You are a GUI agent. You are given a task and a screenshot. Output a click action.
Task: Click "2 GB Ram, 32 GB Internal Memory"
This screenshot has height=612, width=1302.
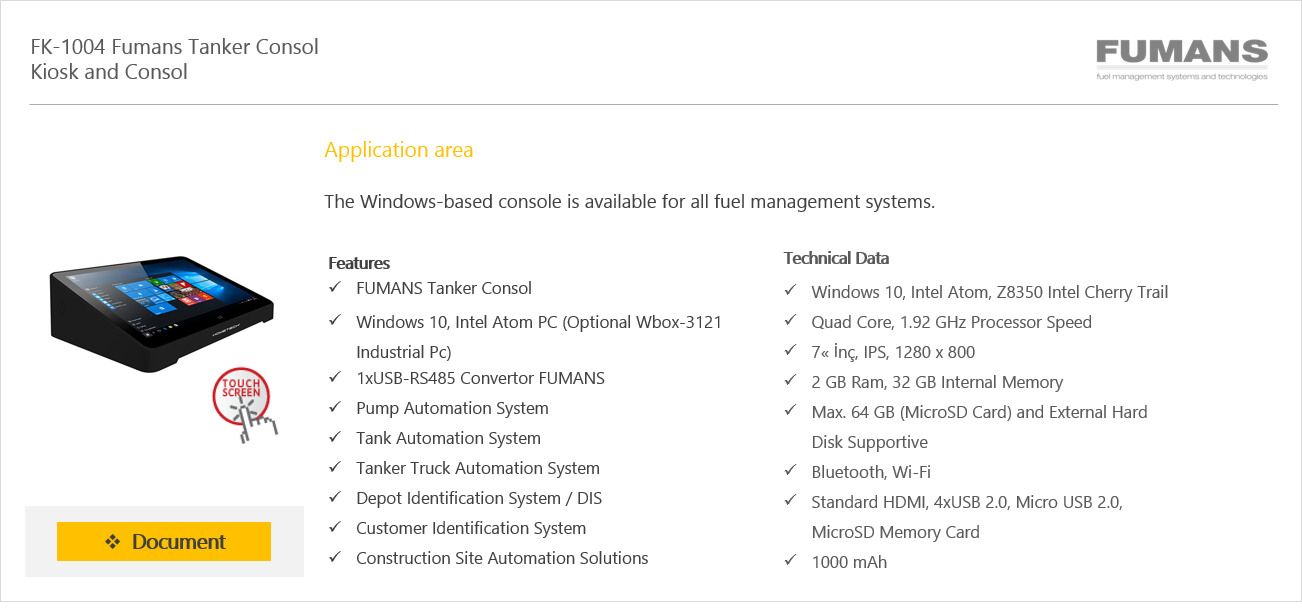937,382
